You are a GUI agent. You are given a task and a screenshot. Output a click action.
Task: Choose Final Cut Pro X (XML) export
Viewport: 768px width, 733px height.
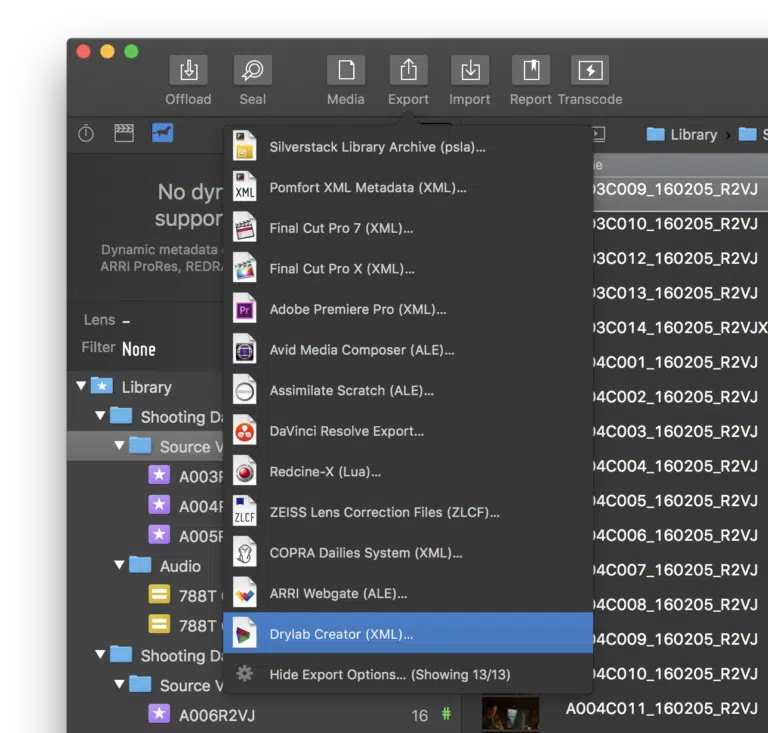pyautogui.click(x=408, y=269)
